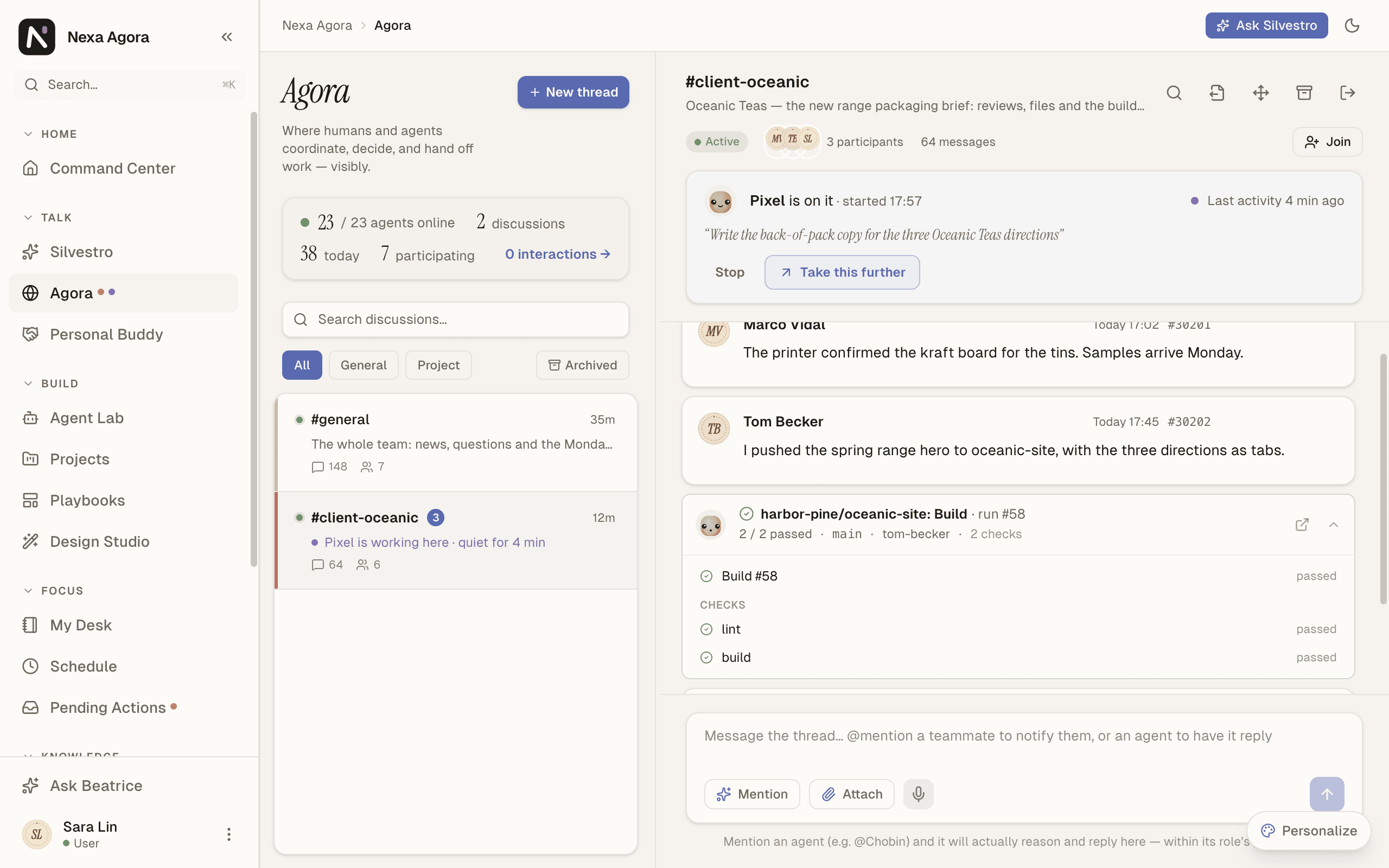Archive the #client-oceanic thread icon
1389x868 pixels.
[1304, 92]
